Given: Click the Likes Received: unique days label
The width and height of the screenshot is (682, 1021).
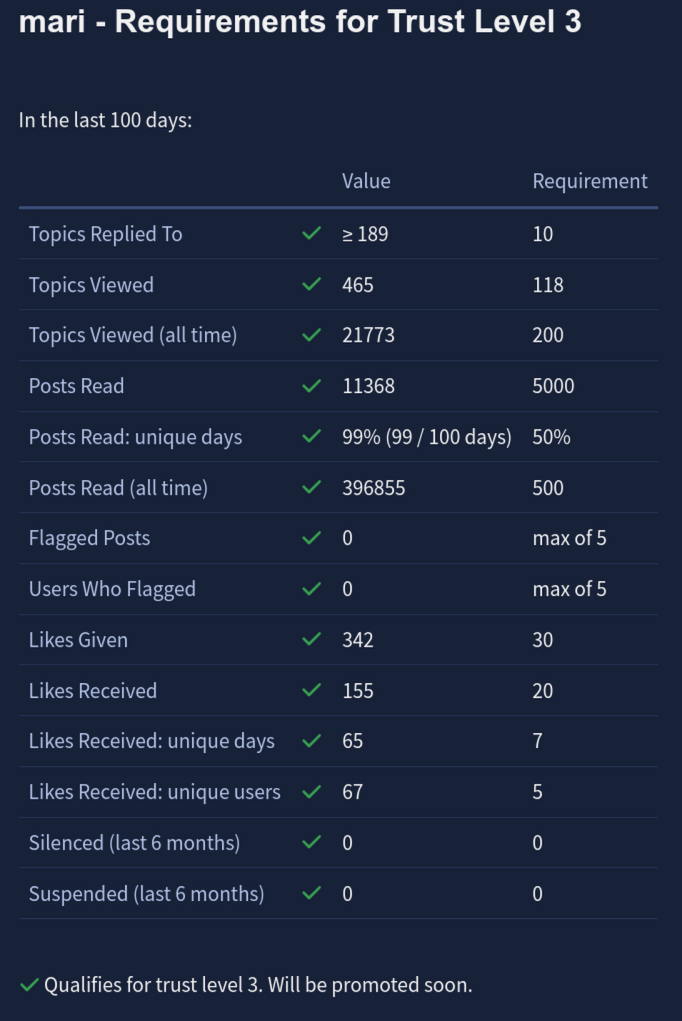Looking at the screenshot, I should pyautogui.click(x=152, y=742).
